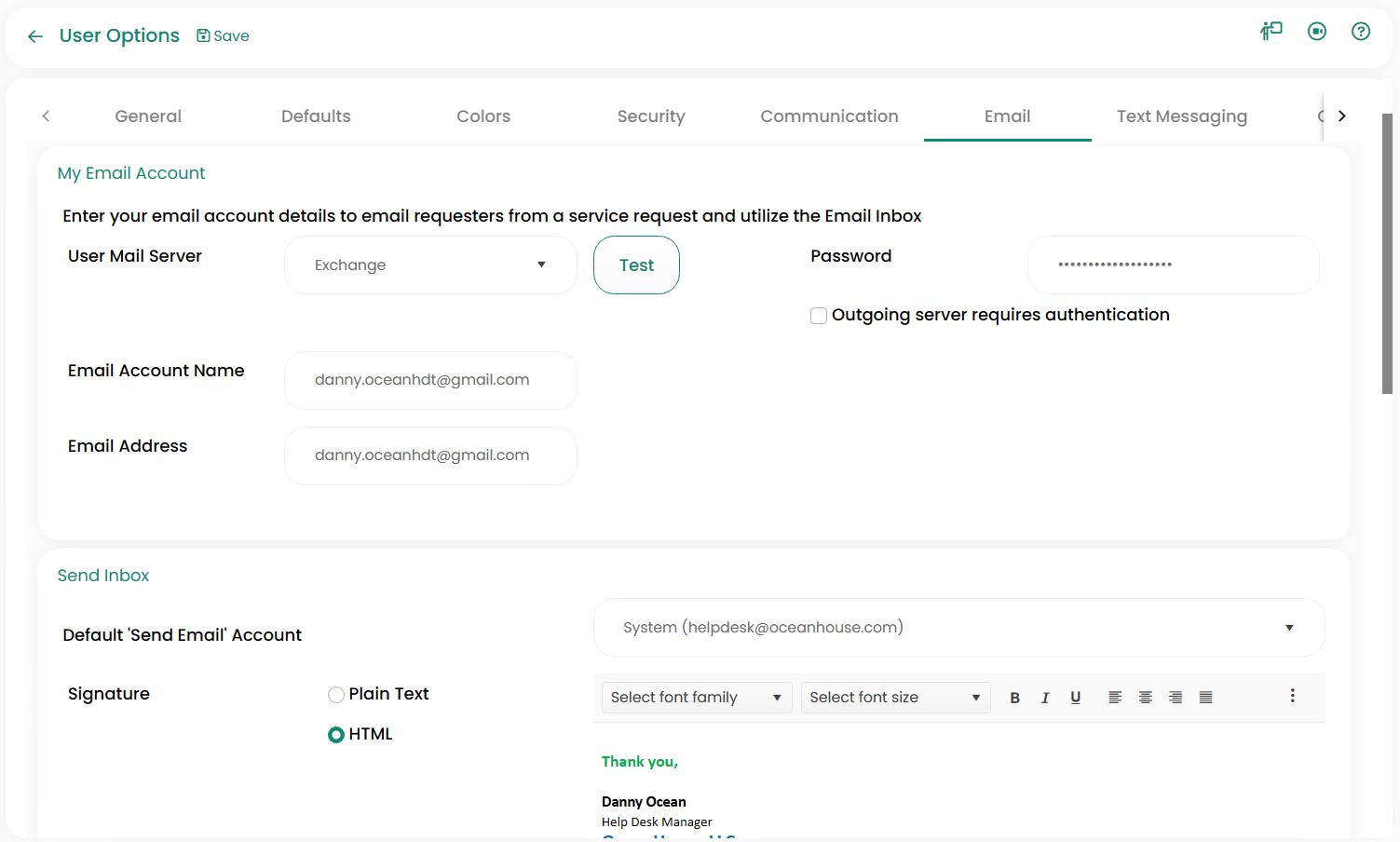Open the Text Messaging tab
1400x842 pixels.
[x=1181, y=116]
